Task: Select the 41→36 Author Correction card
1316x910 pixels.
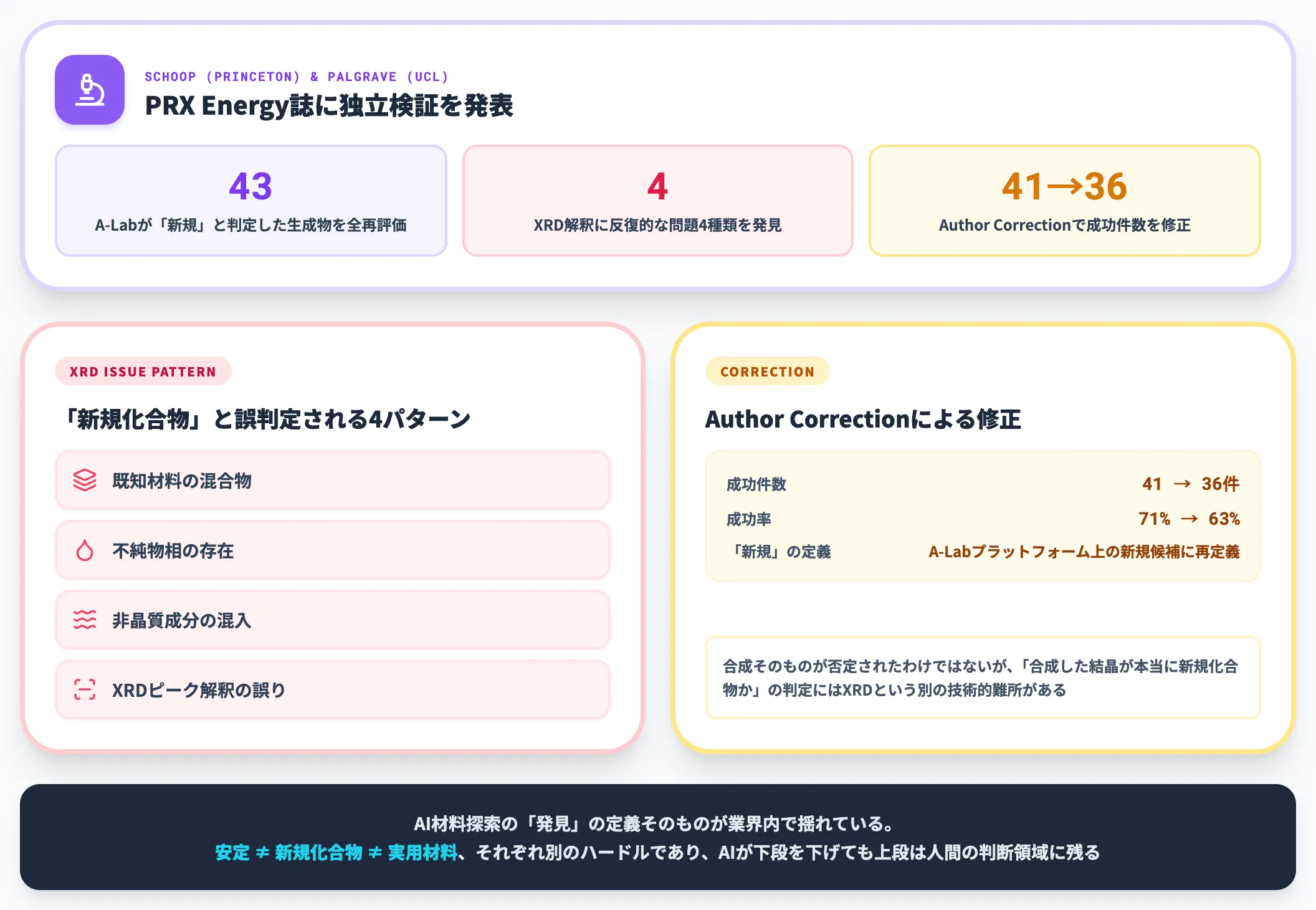Action: (x=1064, y=201)
